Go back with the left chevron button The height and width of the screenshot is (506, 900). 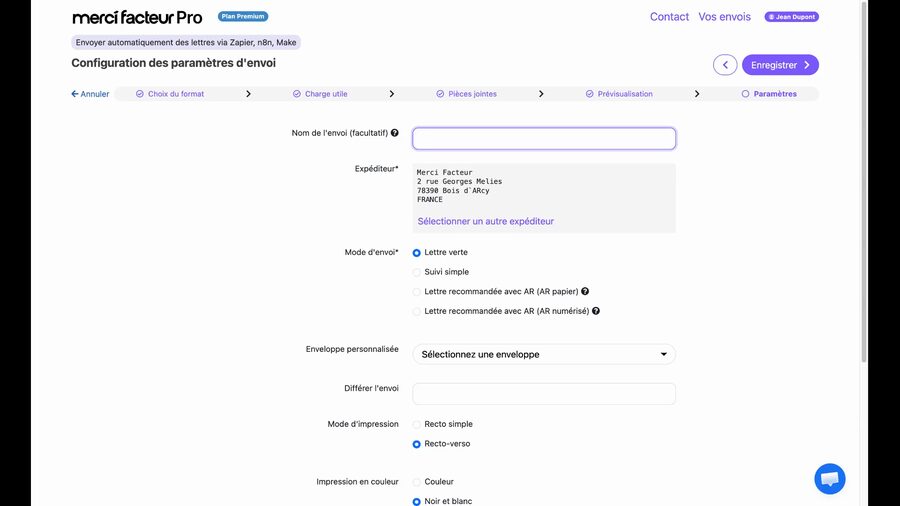tap(725, 65)
